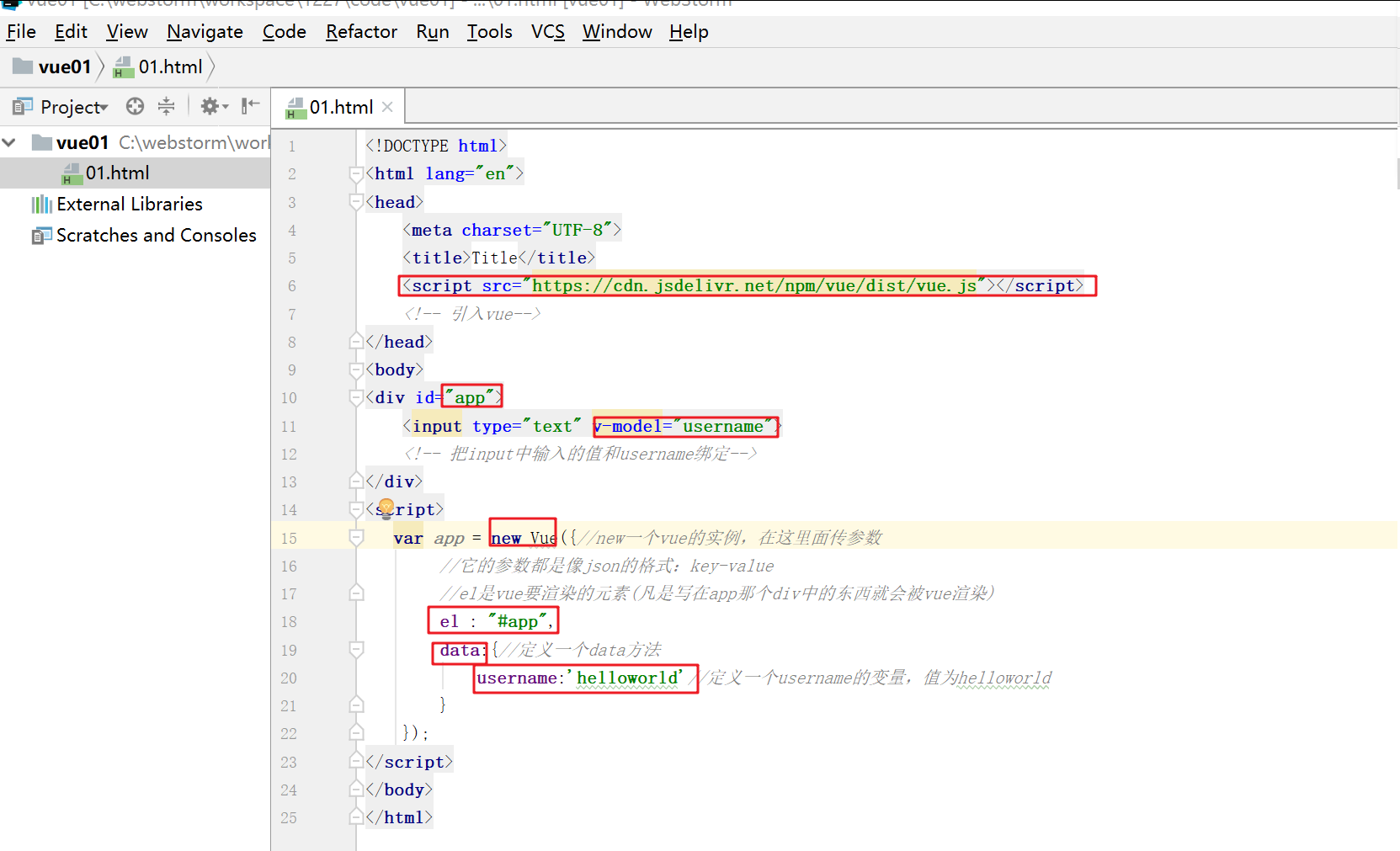Click the Collapse All icon in Project panel
Screen dimensions: 1400x851
click(x=166, y=106)
